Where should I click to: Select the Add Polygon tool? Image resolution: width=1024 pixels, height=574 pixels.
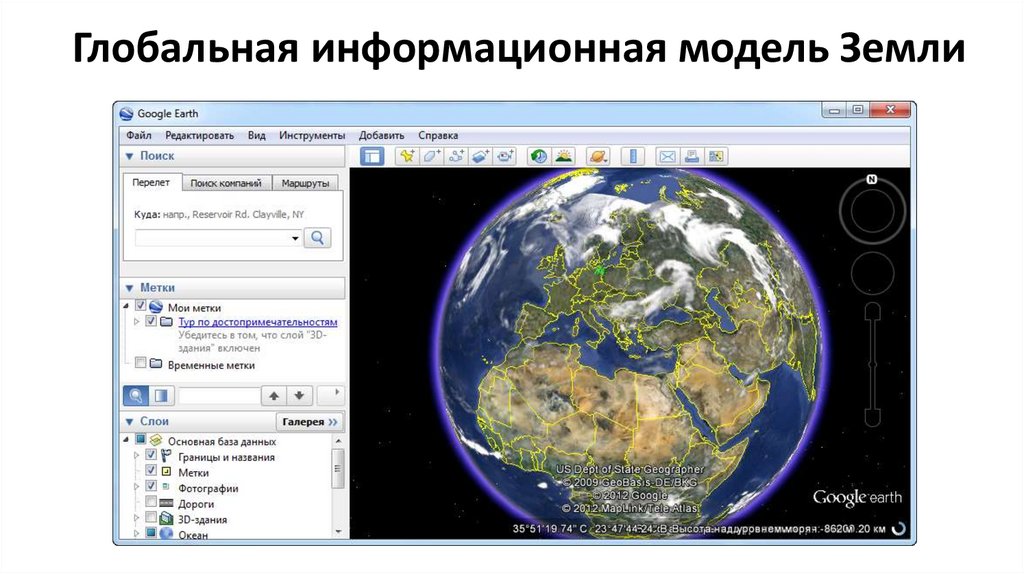click(x=431, y=156)
